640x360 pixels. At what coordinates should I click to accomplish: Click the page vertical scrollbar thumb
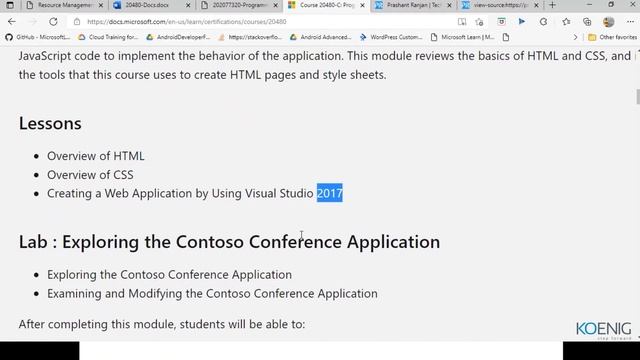tap(638, 97)
